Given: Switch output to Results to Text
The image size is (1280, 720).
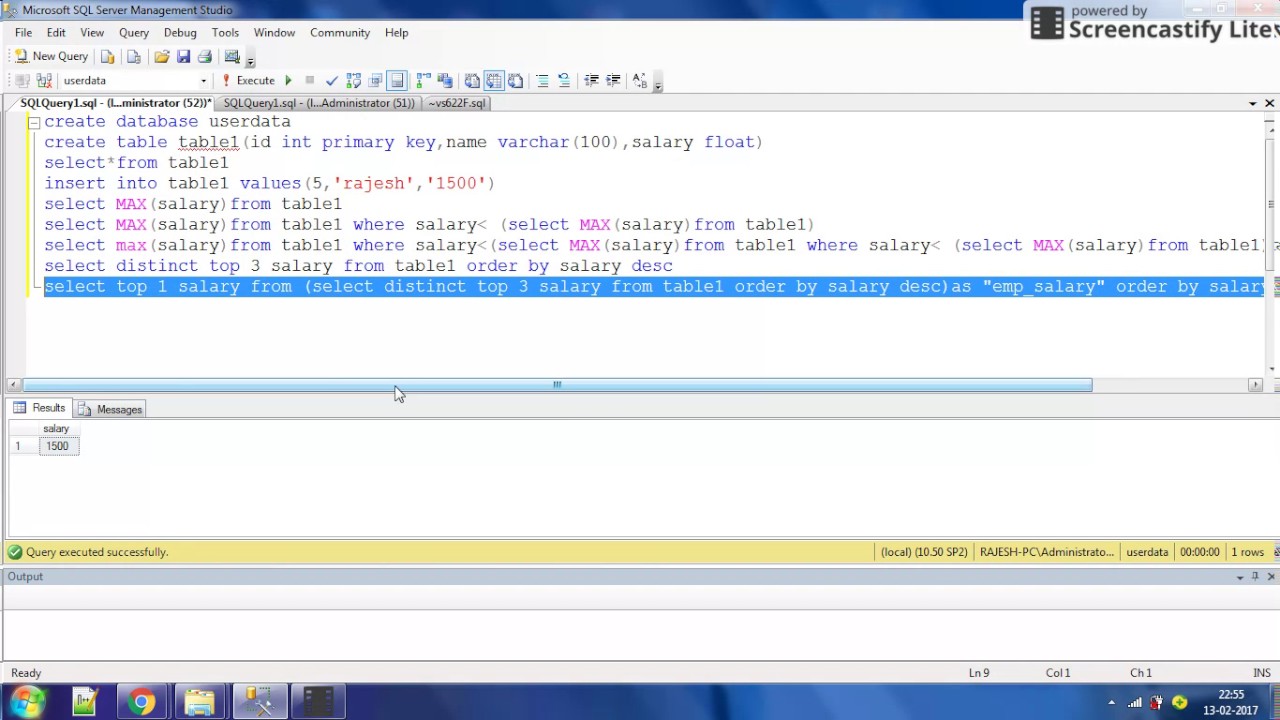Looking at the screenshot, I should click(472, 81).
